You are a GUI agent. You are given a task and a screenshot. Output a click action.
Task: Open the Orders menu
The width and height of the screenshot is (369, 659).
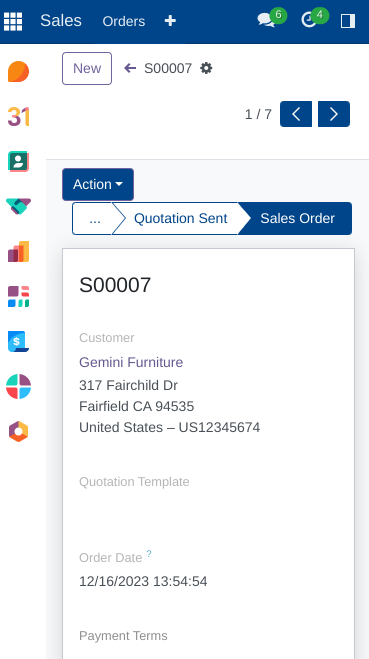point(124,21)
